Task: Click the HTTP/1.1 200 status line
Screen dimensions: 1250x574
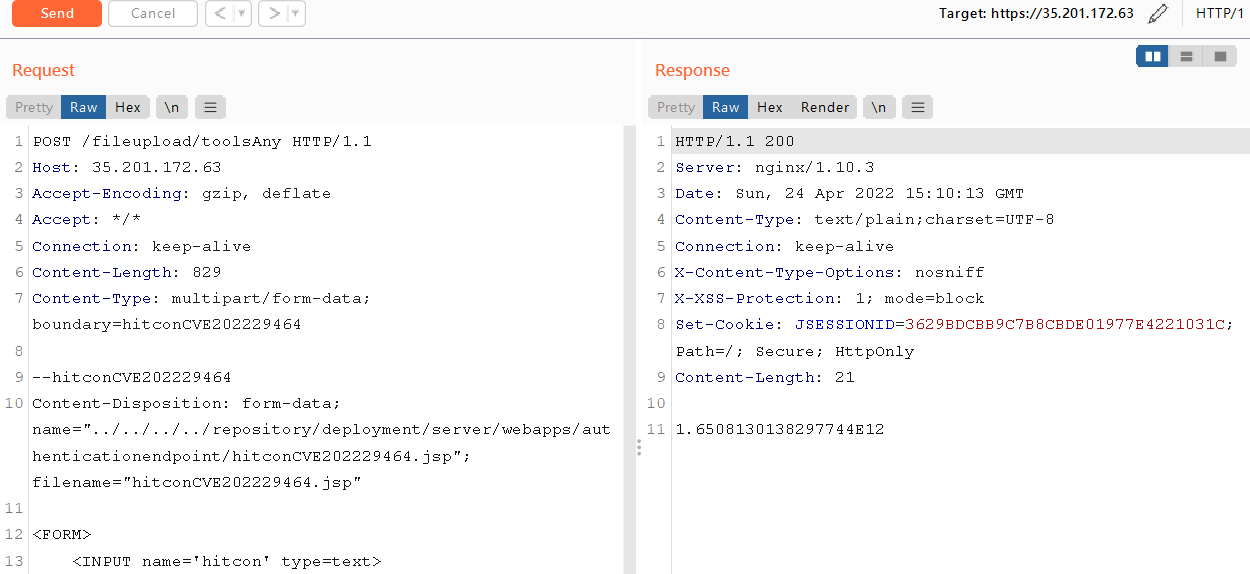Action: (735, 141)
